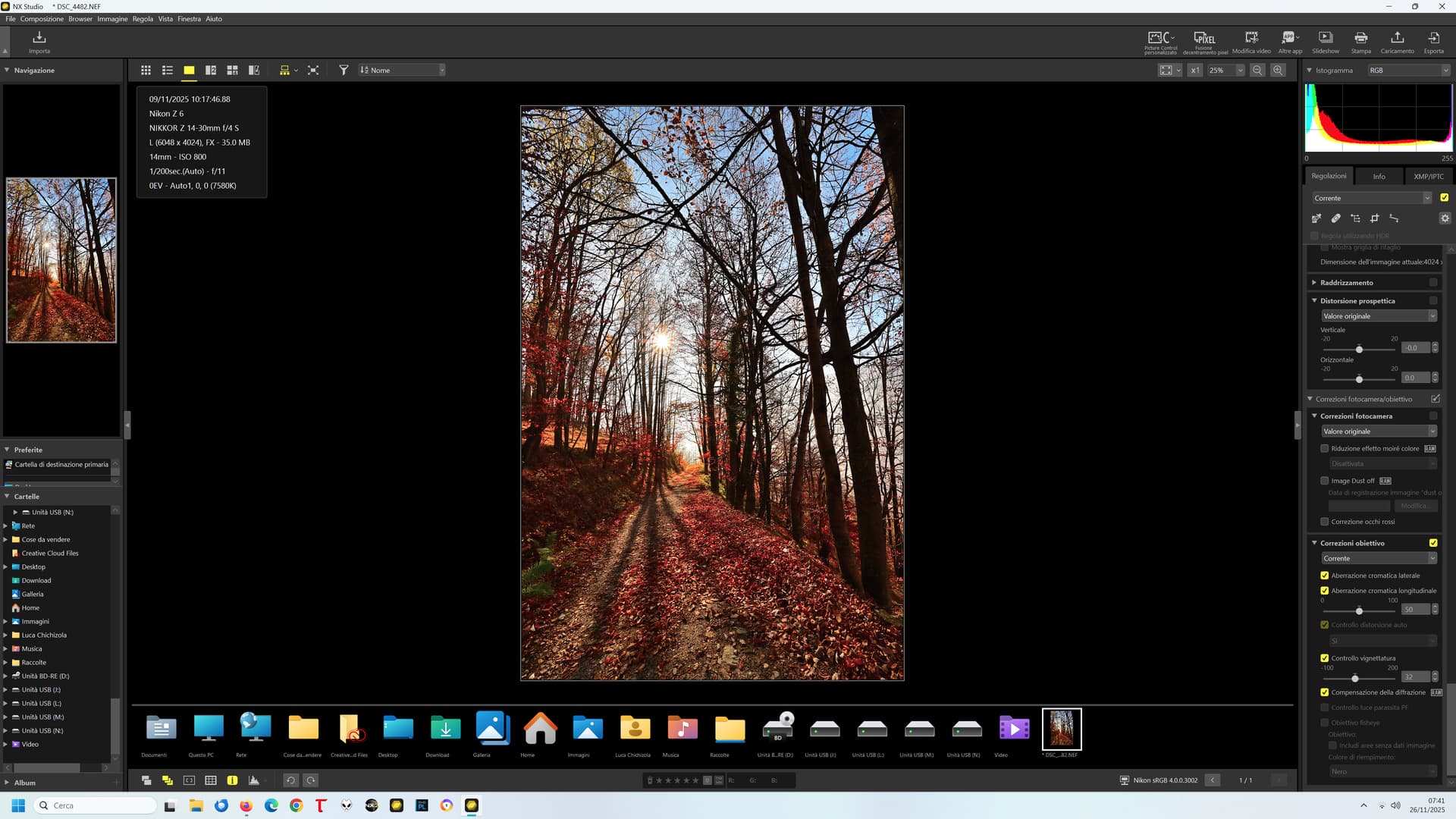Open the Nome sort order dropdown
1456x819 pixels.
coord(402,70)
